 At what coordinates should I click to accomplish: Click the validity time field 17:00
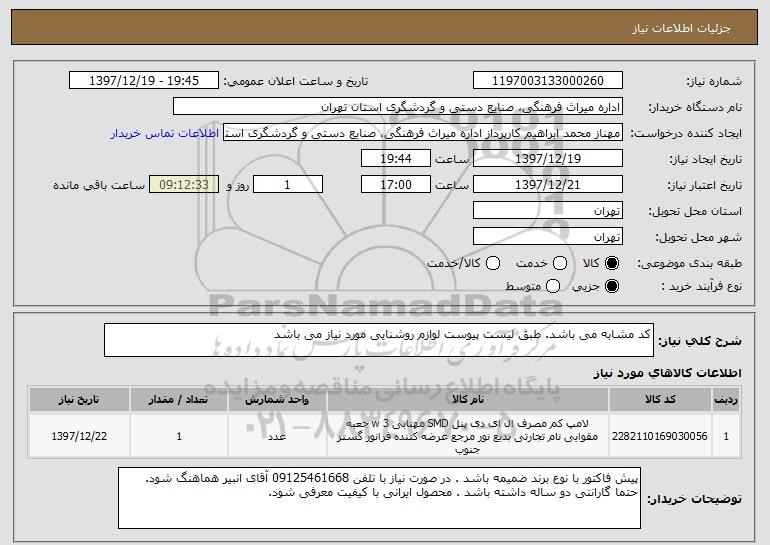tap(396, 185)
